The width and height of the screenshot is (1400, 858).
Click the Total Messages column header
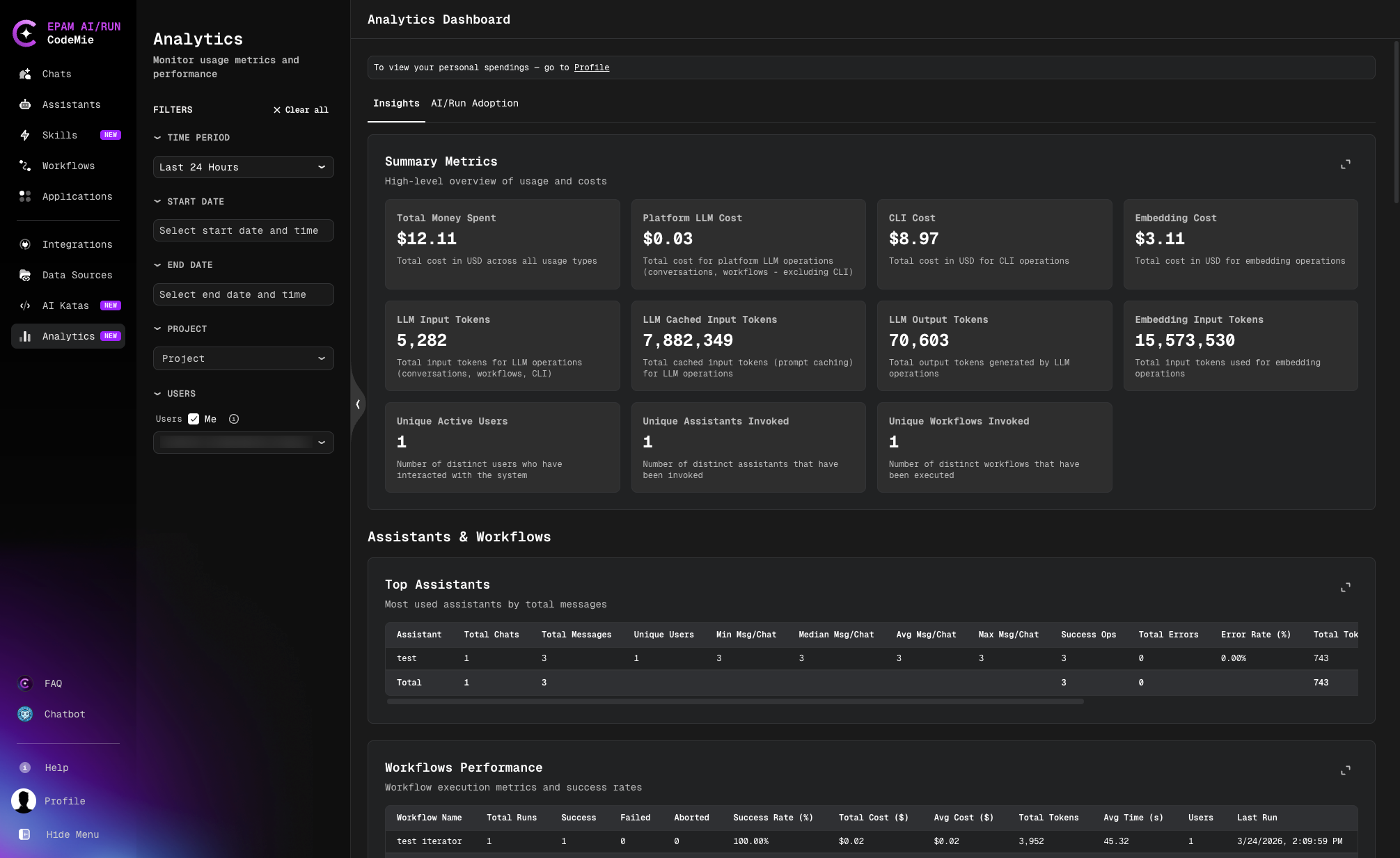point(576,635)
